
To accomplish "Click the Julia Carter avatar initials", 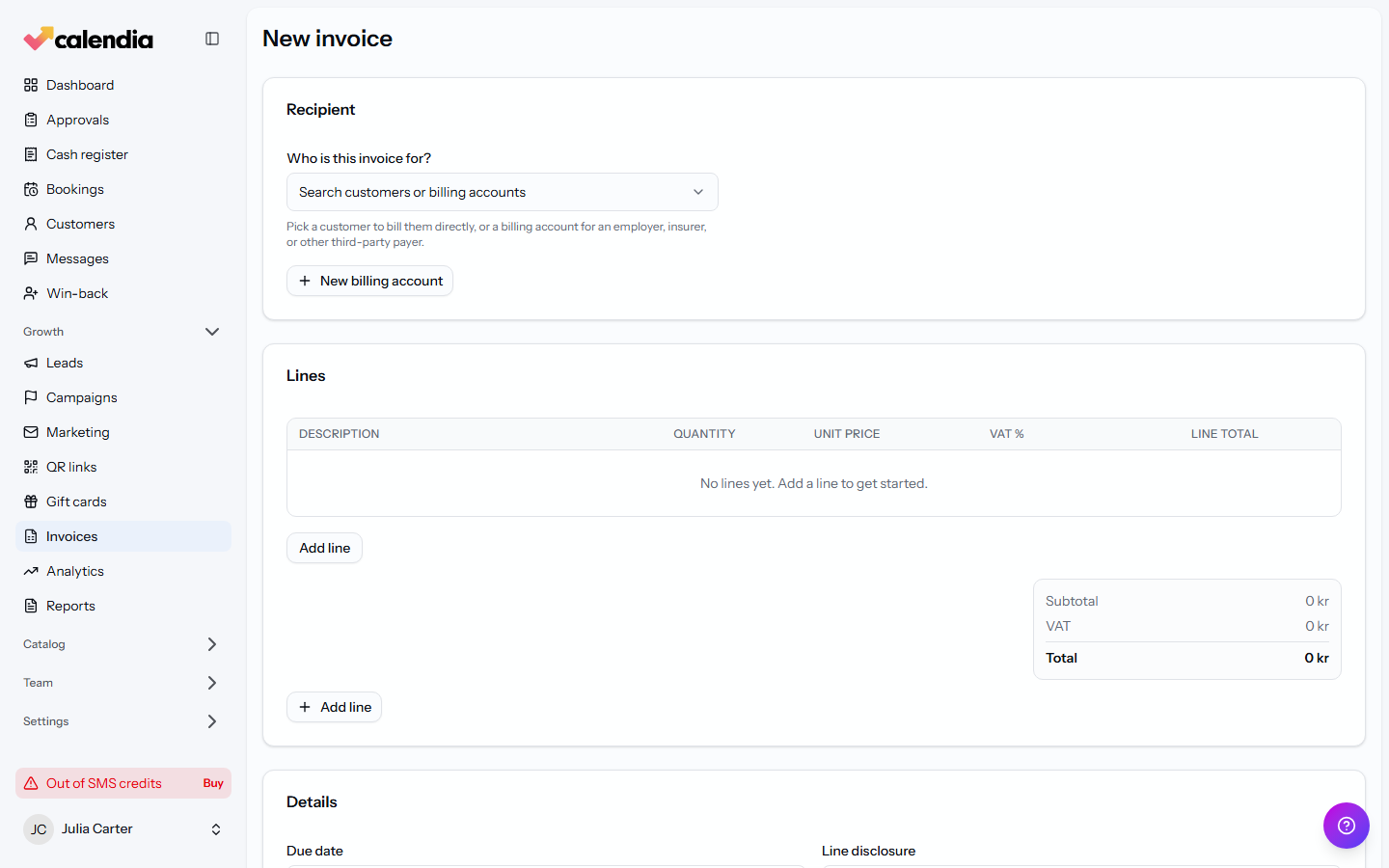I will [x=39, y=829].
